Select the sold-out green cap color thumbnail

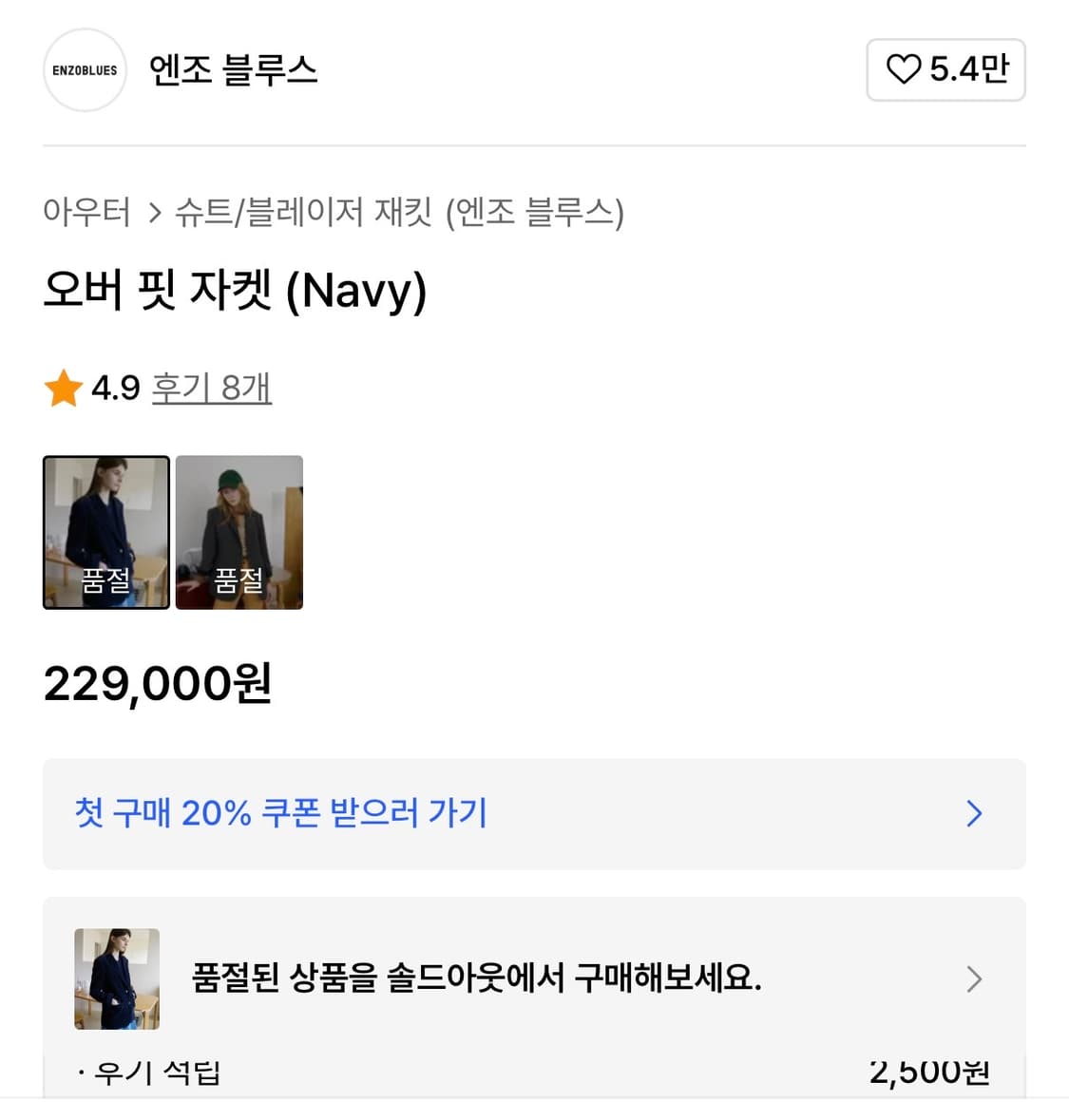pos(239,532)
